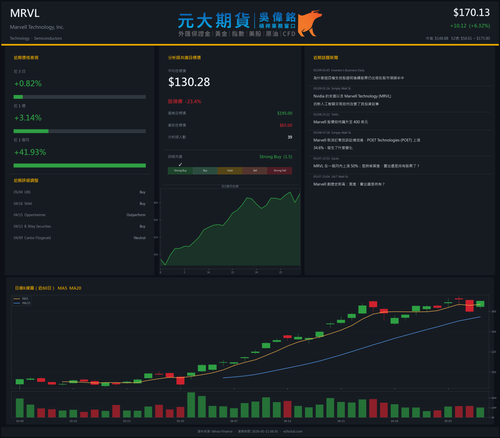Screen dimensions: 500x438
Task: Click the average target price $130.28
Action: (189, 82)
